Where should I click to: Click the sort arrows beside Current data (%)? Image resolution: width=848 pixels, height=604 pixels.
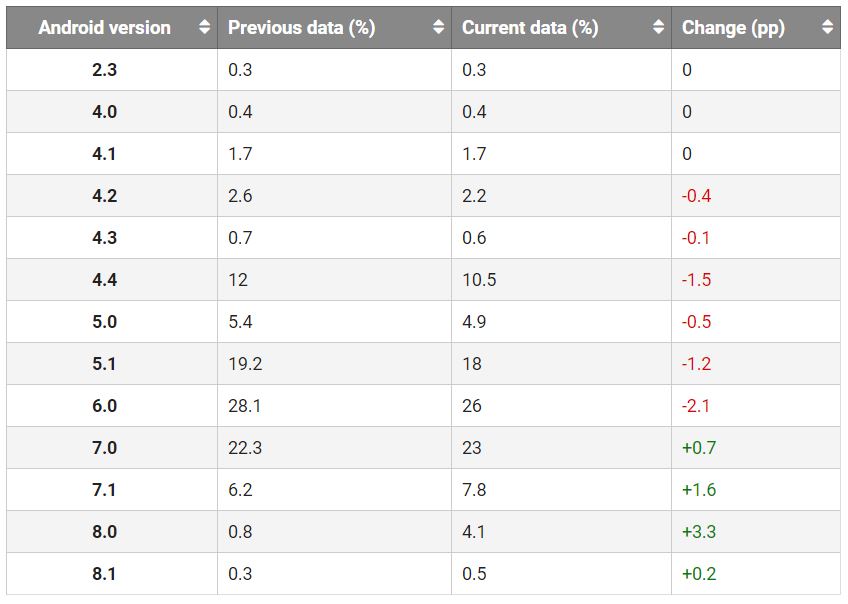click(x=658, y=28)
